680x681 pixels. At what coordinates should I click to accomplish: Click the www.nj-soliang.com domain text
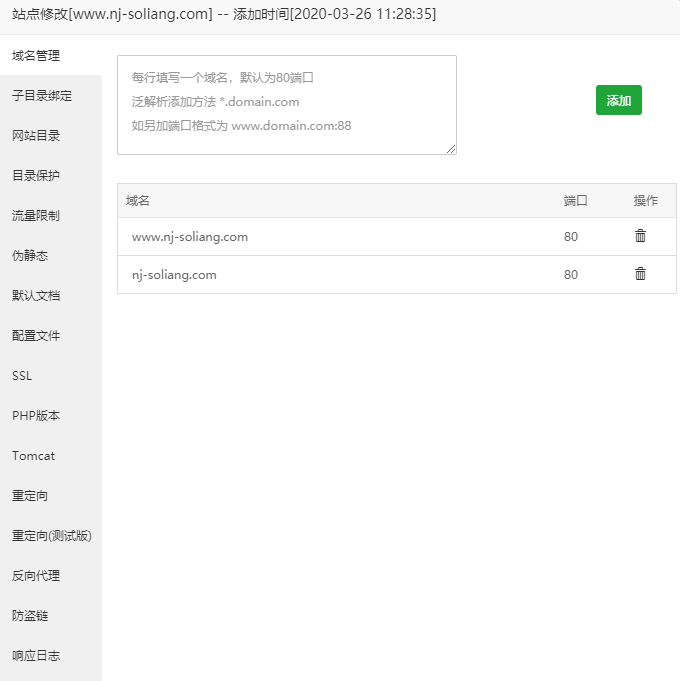click(190, 237)
